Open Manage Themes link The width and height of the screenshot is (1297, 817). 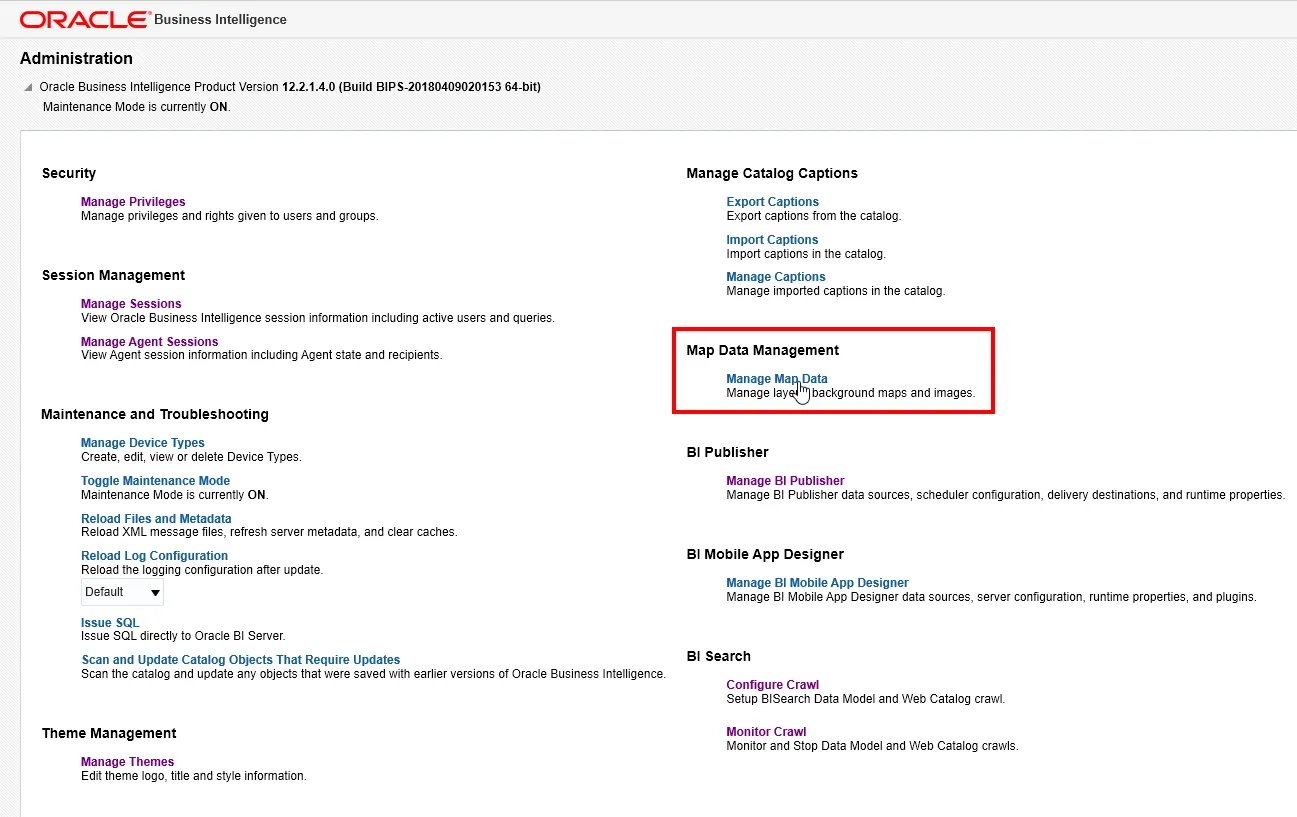point(127,762)
